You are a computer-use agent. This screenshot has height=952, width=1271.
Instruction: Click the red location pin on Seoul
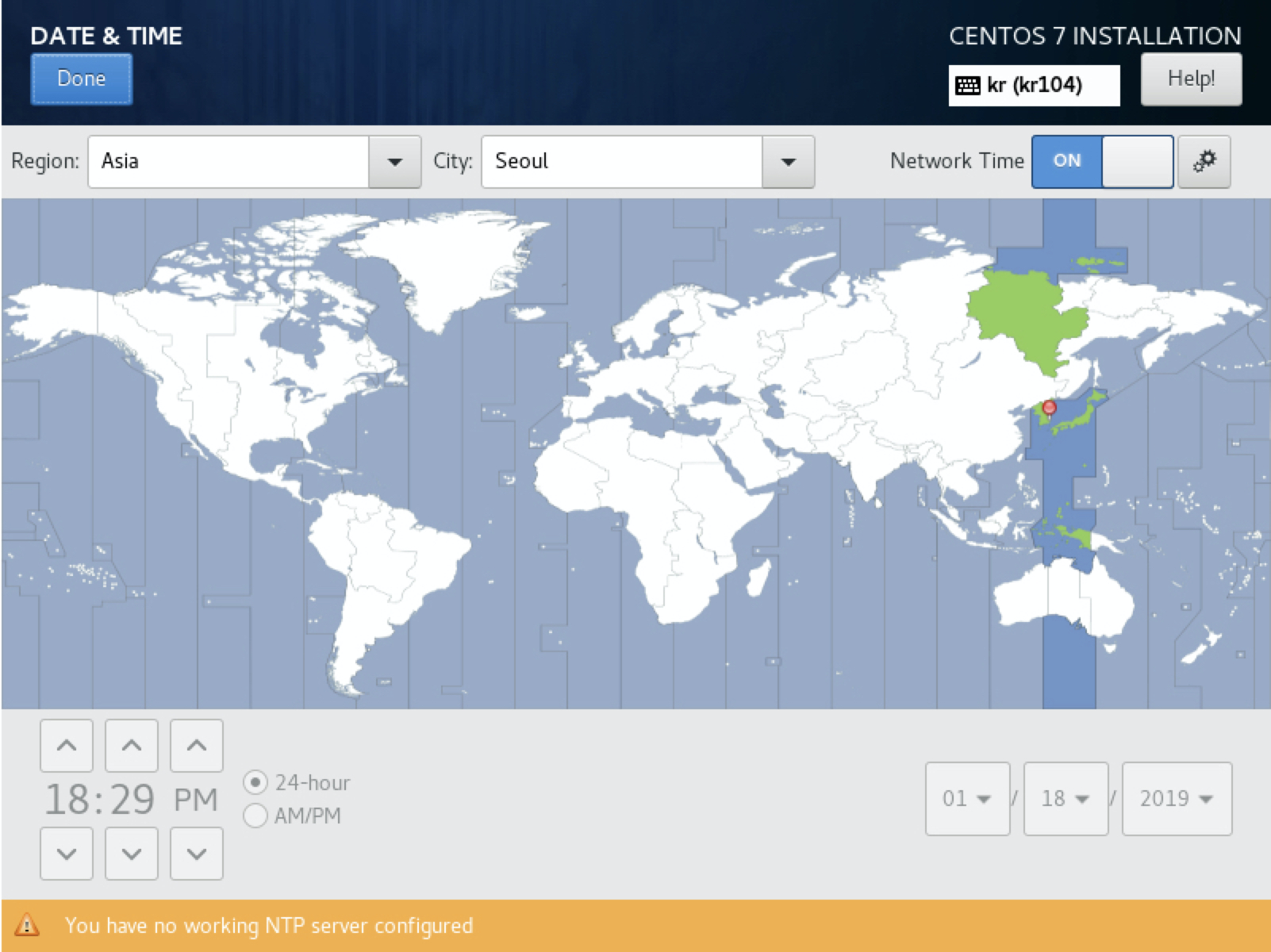click(1050, 409)
